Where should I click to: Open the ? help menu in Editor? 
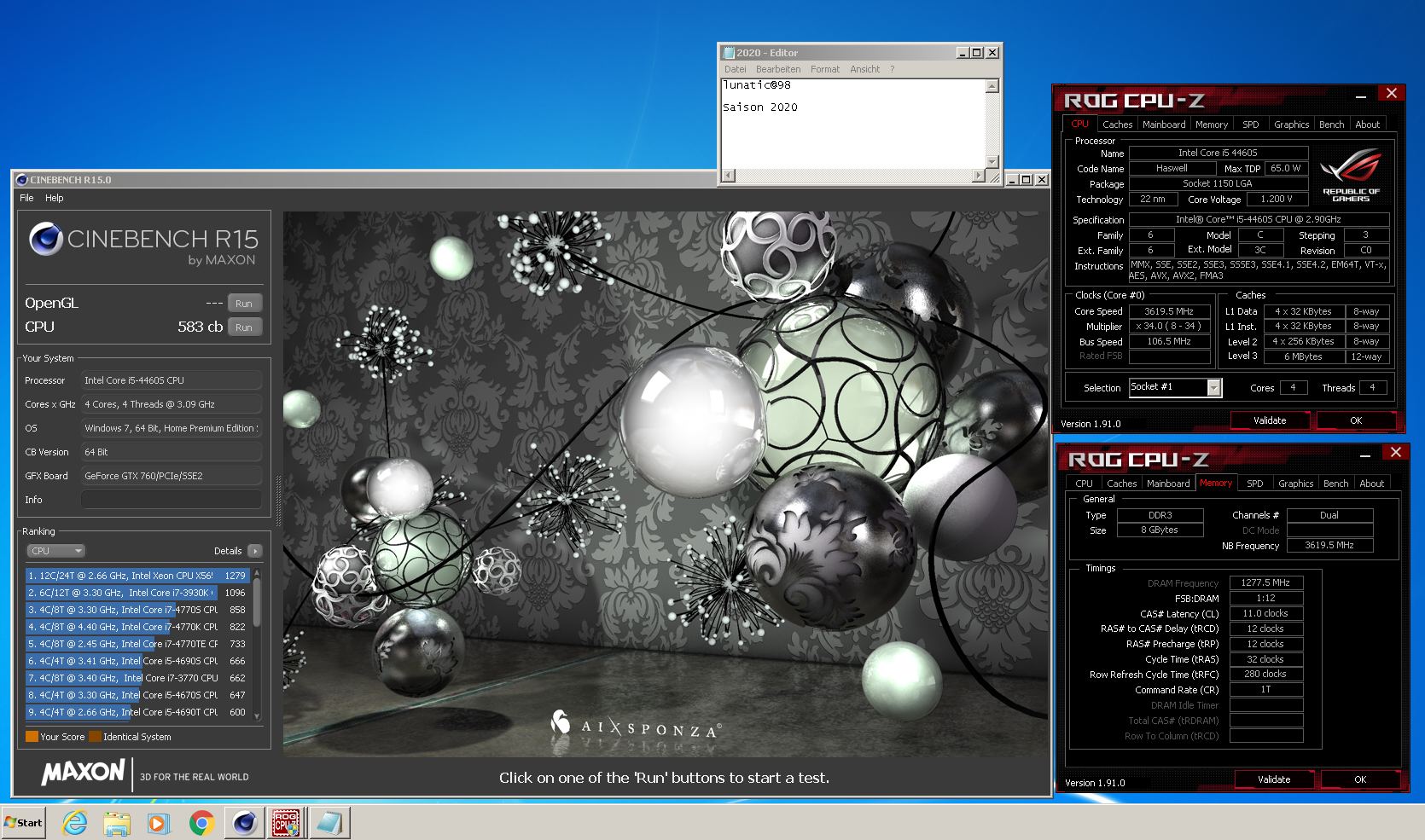click(x=893, y=69)
